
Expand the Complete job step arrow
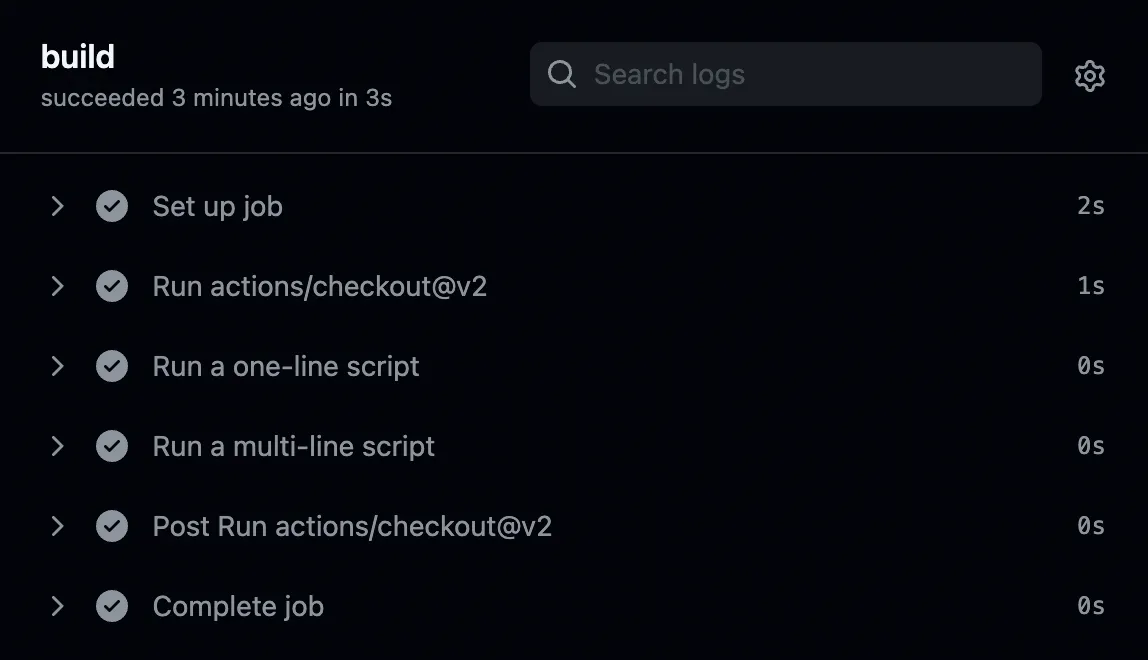[57, 606]
